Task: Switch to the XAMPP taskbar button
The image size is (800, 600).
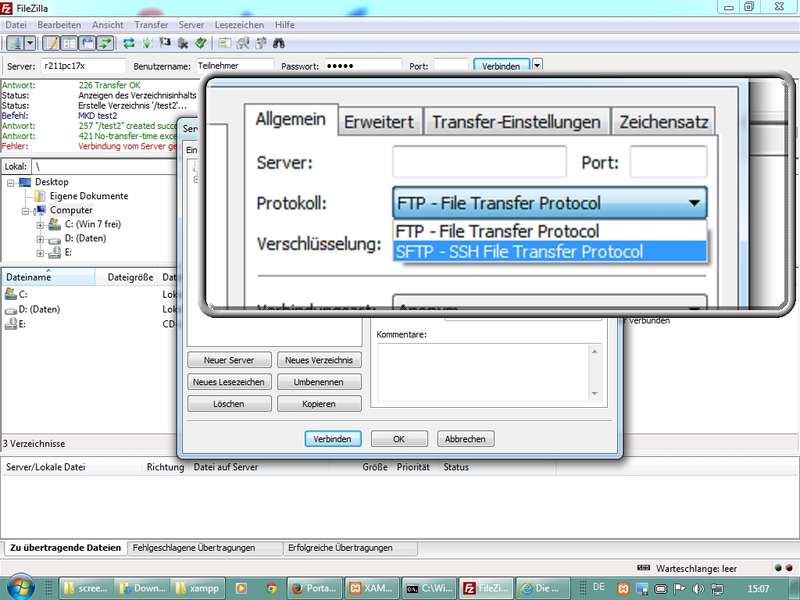Action: [372, 588]
